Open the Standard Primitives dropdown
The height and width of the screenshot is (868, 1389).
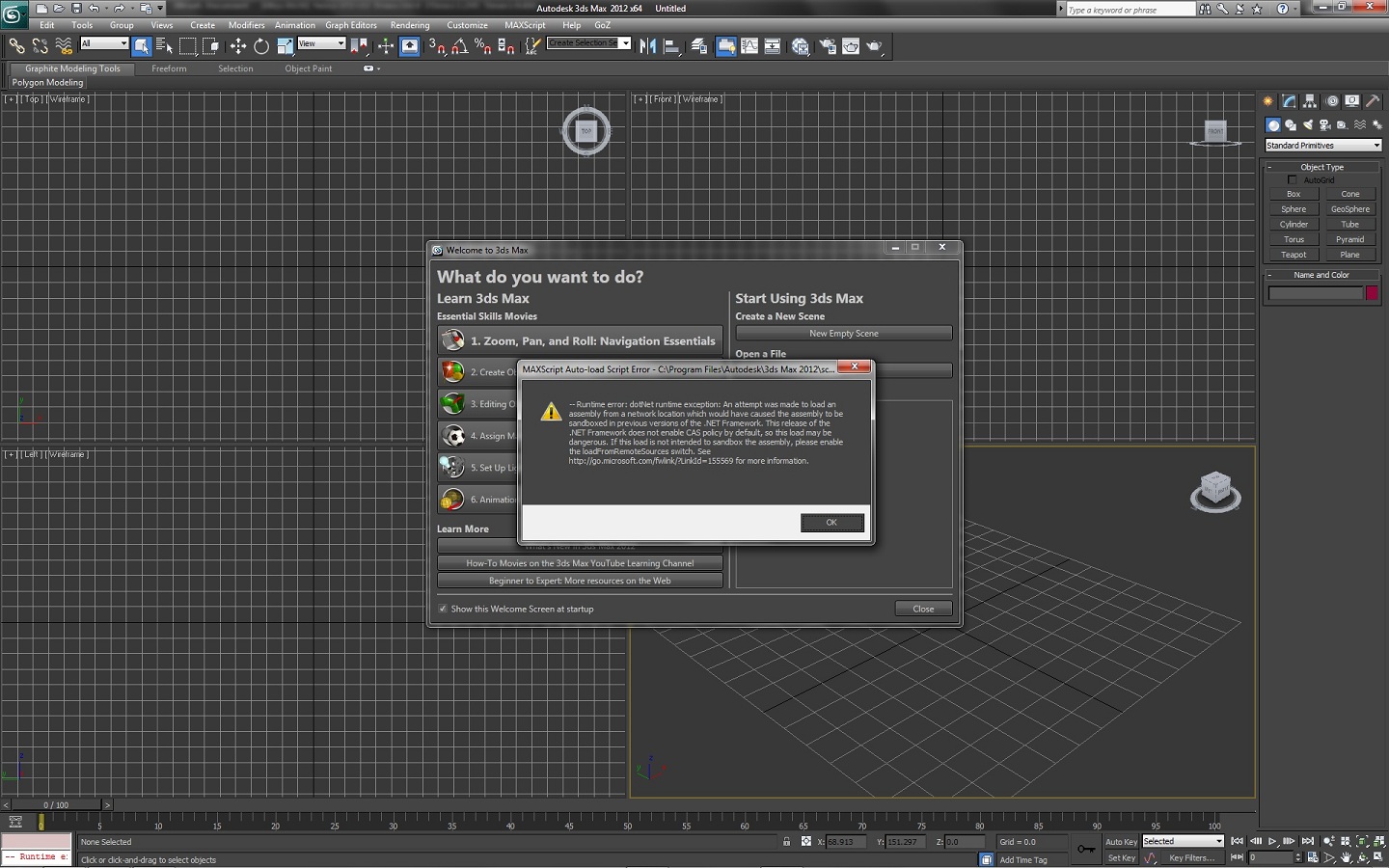click(1323, 145)
